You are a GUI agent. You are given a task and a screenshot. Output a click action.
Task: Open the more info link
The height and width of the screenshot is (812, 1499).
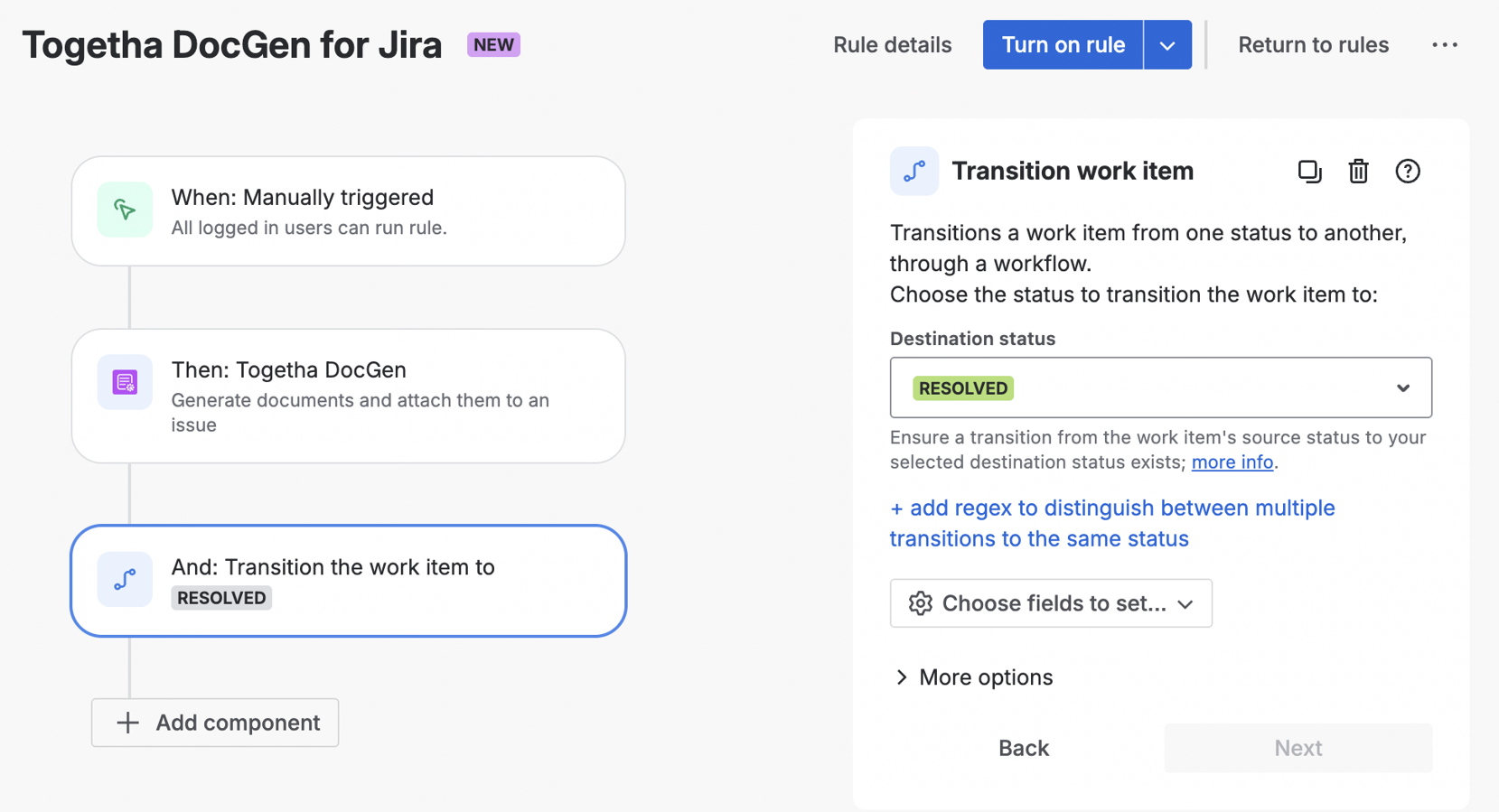point(1232,462)
